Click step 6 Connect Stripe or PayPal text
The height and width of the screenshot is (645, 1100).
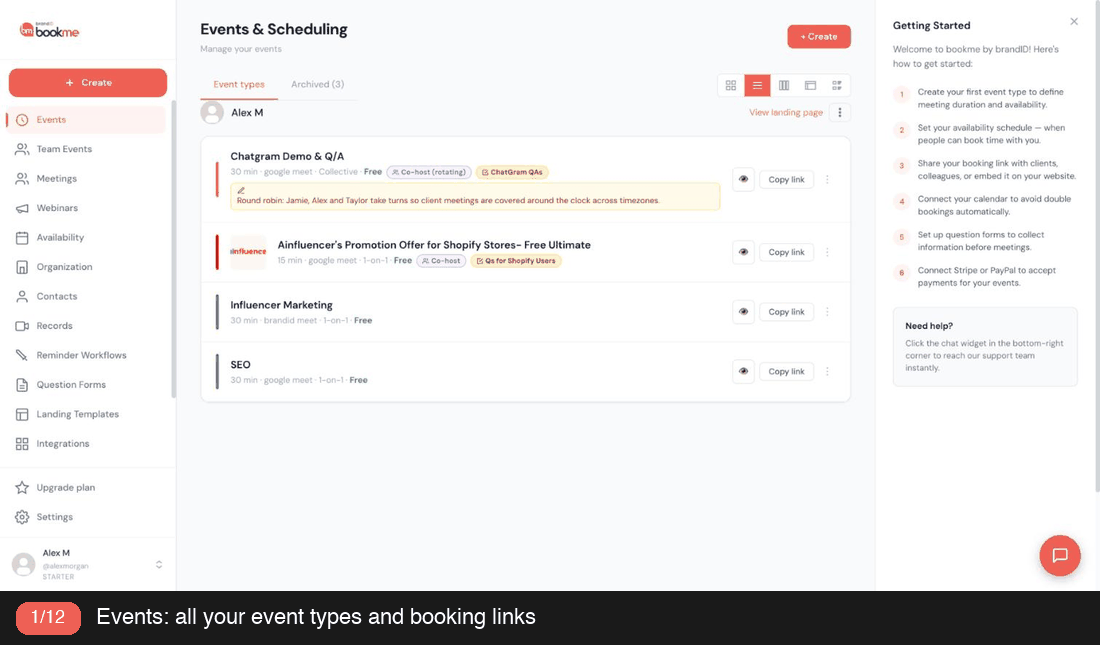pos(986,277)
